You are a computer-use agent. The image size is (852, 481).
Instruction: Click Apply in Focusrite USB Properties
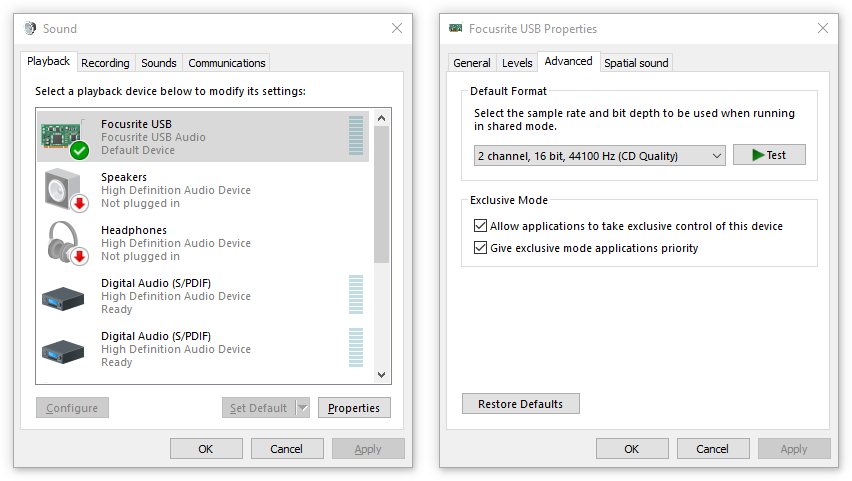[x=794, y=449]
